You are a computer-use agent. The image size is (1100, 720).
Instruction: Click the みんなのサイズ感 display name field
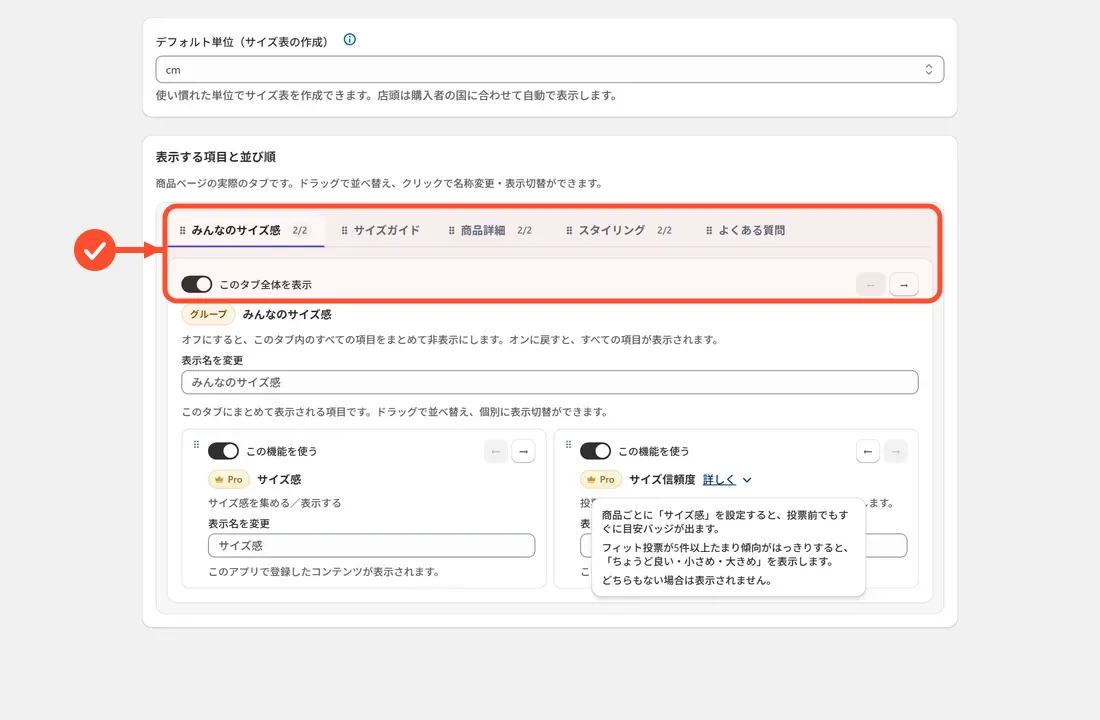[549, 382]
